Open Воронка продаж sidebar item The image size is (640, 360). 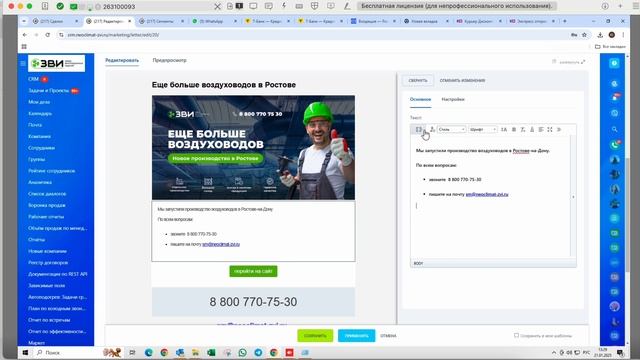point(47,205)
